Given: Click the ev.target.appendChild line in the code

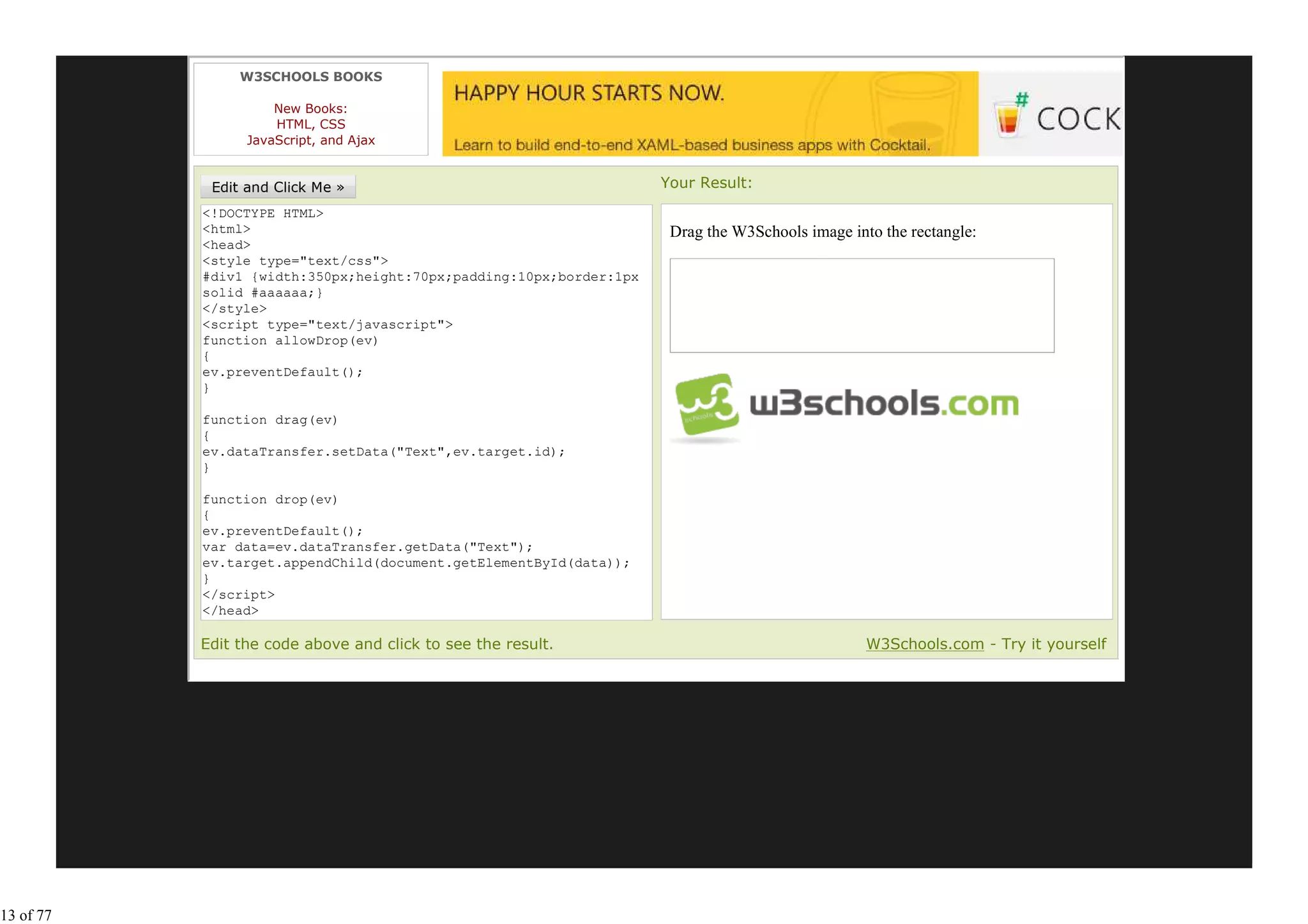Looking at the screenshot, I should tap(415, 563).
